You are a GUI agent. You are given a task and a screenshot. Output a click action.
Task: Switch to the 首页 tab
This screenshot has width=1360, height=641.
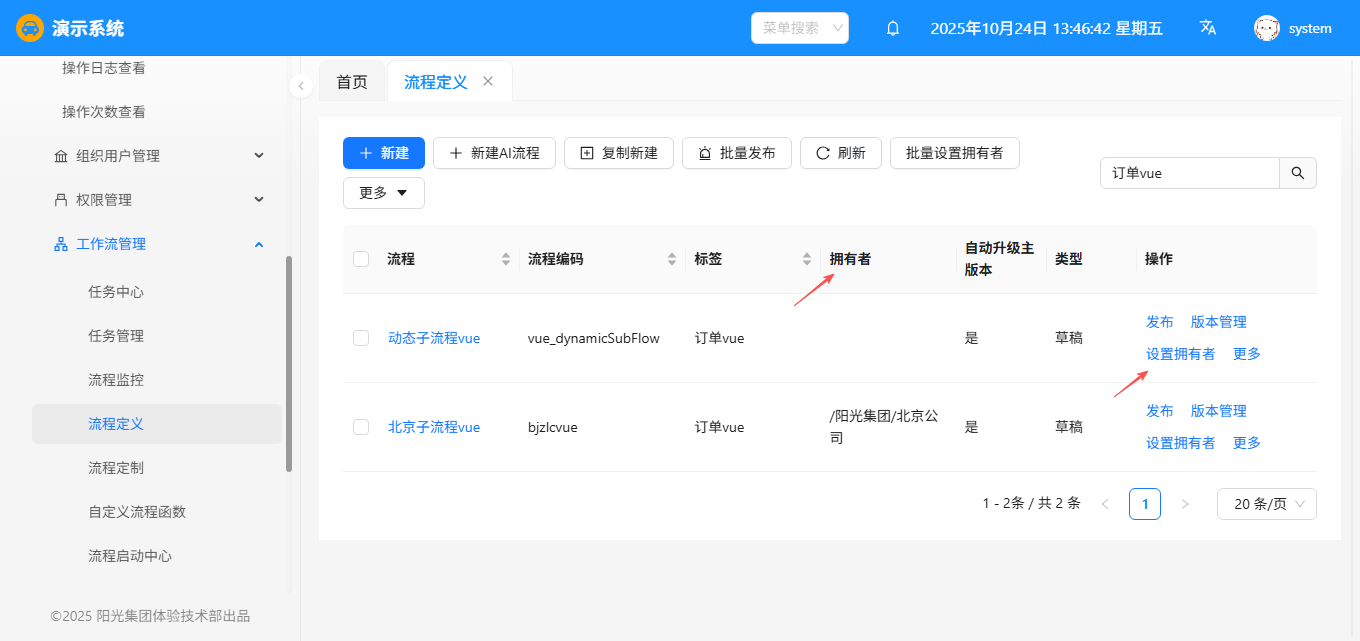point(352,82)
